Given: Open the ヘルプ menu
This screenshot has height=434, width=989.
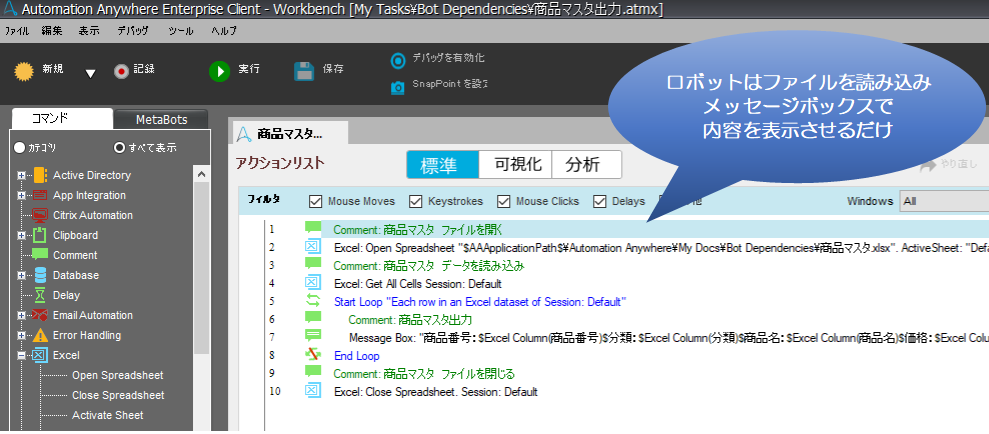Looking at the screenshot, I should point(224,31).
